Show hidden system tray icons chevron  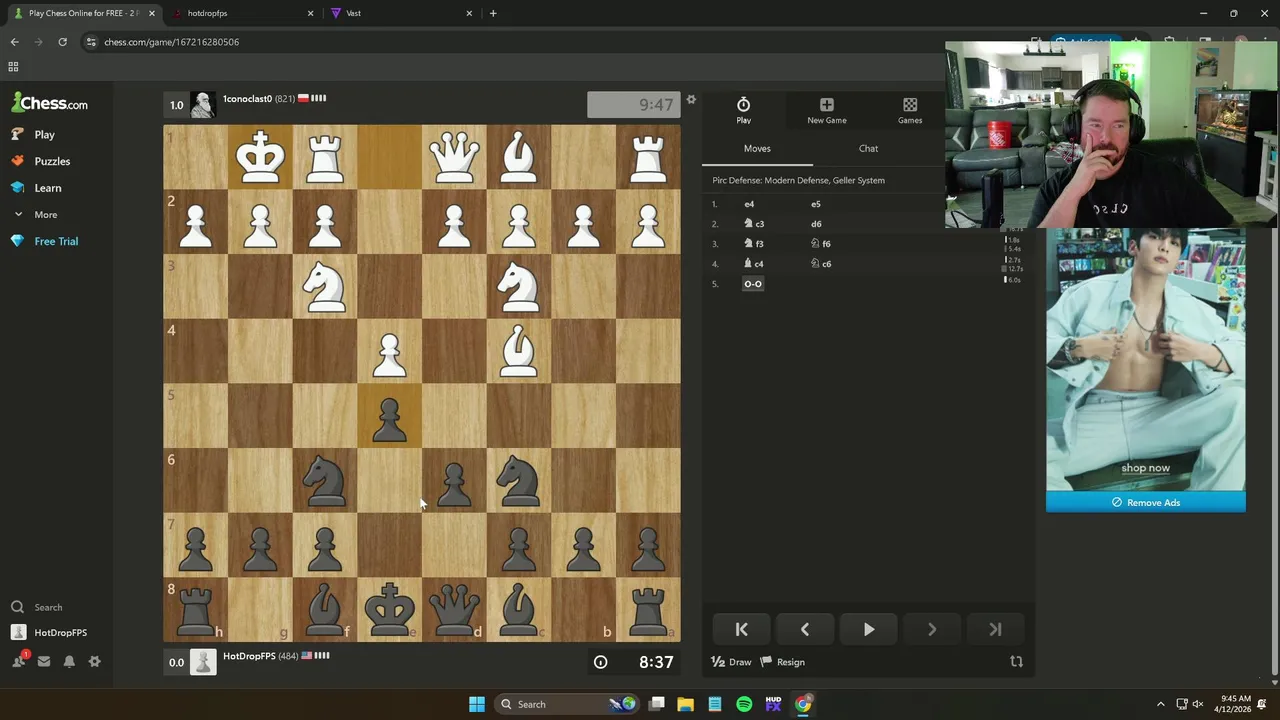tap(1160, 704)
